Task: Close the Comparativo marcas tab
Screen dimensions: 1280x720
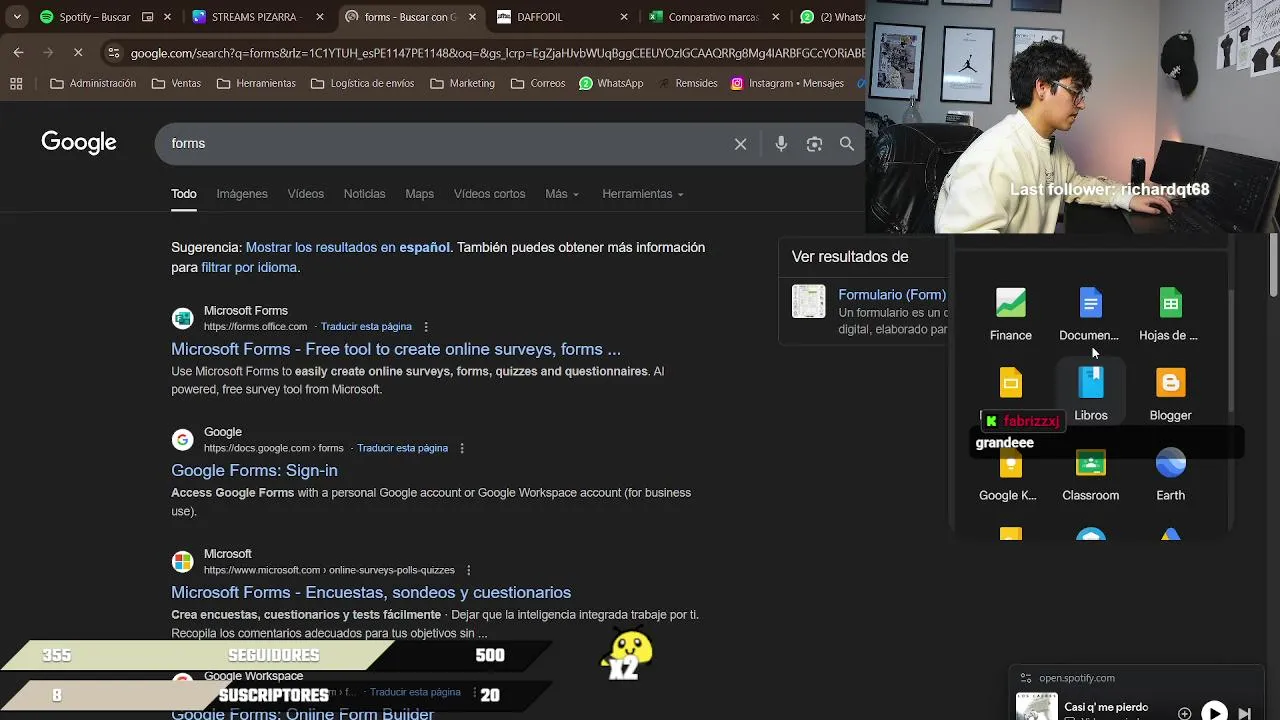Action: tap(776, 17)
